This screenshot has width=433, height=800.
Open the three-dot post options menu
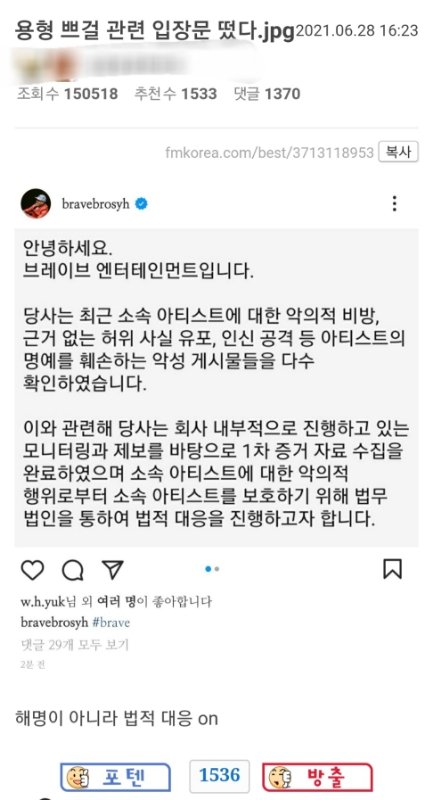(394, 204)
